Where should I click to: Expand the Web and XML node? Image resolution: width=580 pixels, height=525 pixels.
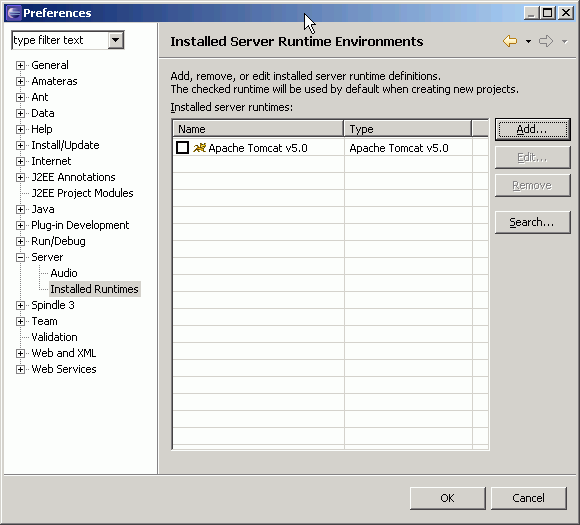[x=20, y=353]
